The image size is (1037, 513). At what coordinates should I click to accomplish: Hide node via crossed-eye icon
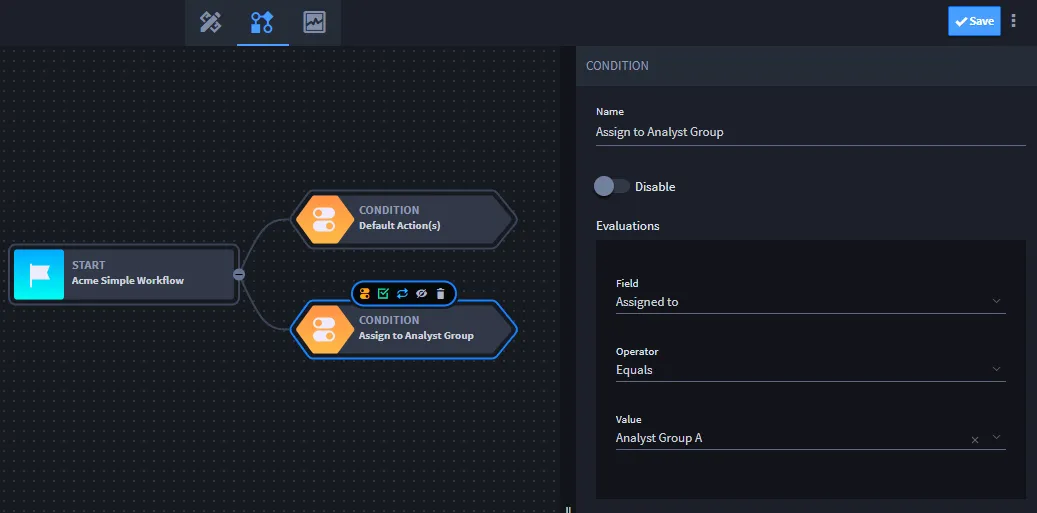(x=421, y=294)
